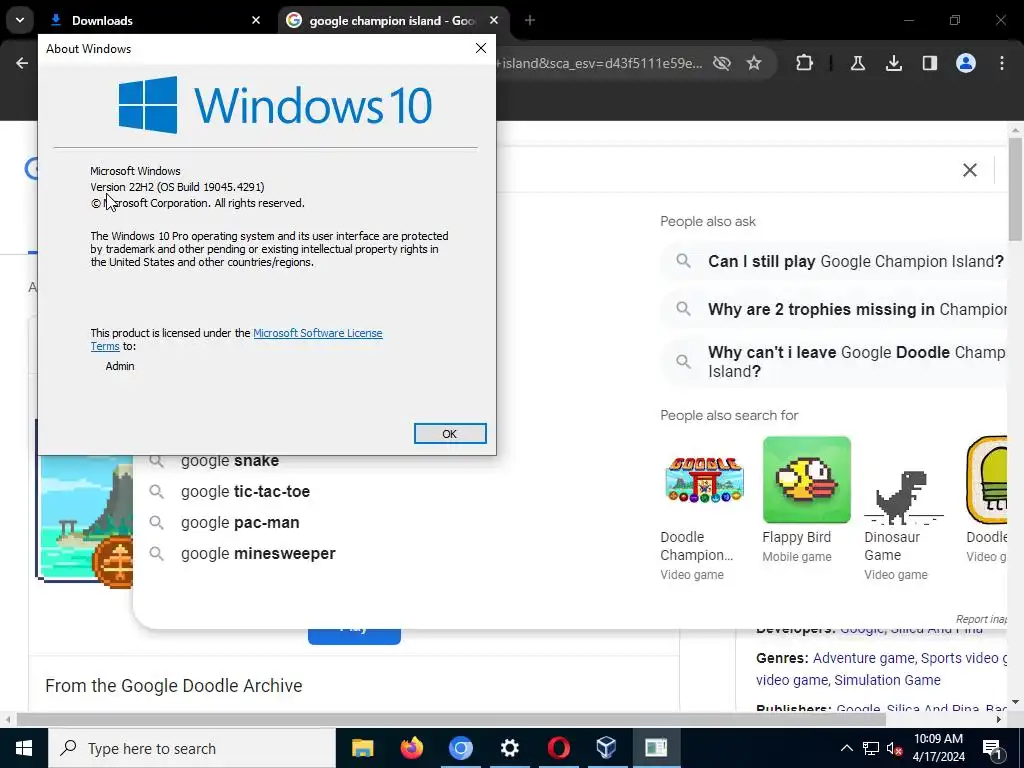Screen dimensions: 1024x768
Task: Open the browser downloads icon
Action: 893,63
